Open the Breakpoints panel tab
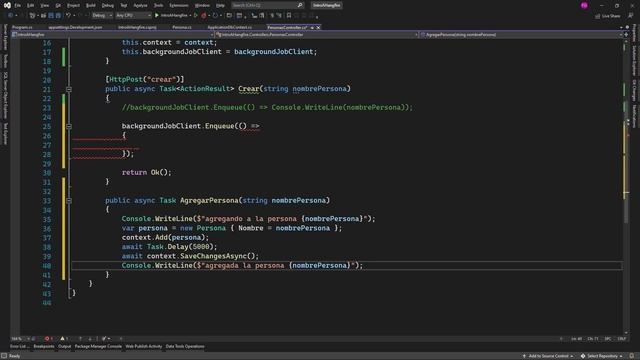The image size is (640, 360). (x=44, y=347)
